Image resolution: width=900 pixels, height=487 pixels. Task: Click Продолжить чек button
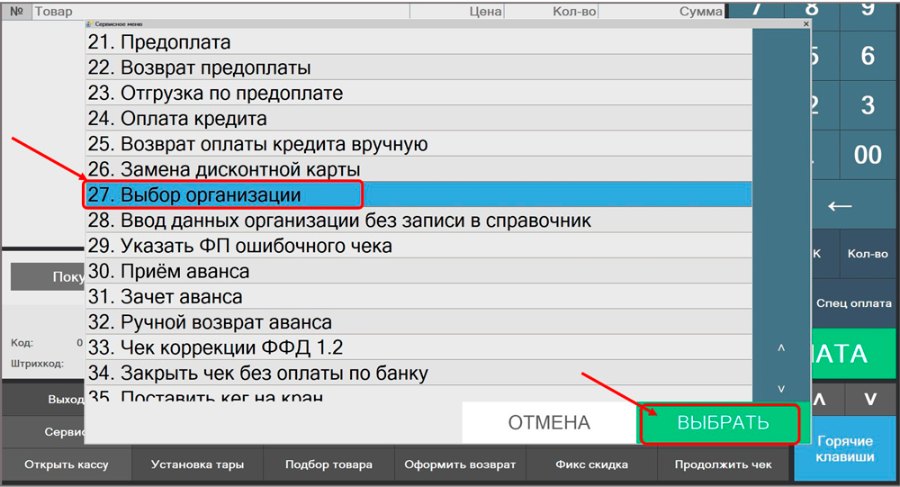723,464
